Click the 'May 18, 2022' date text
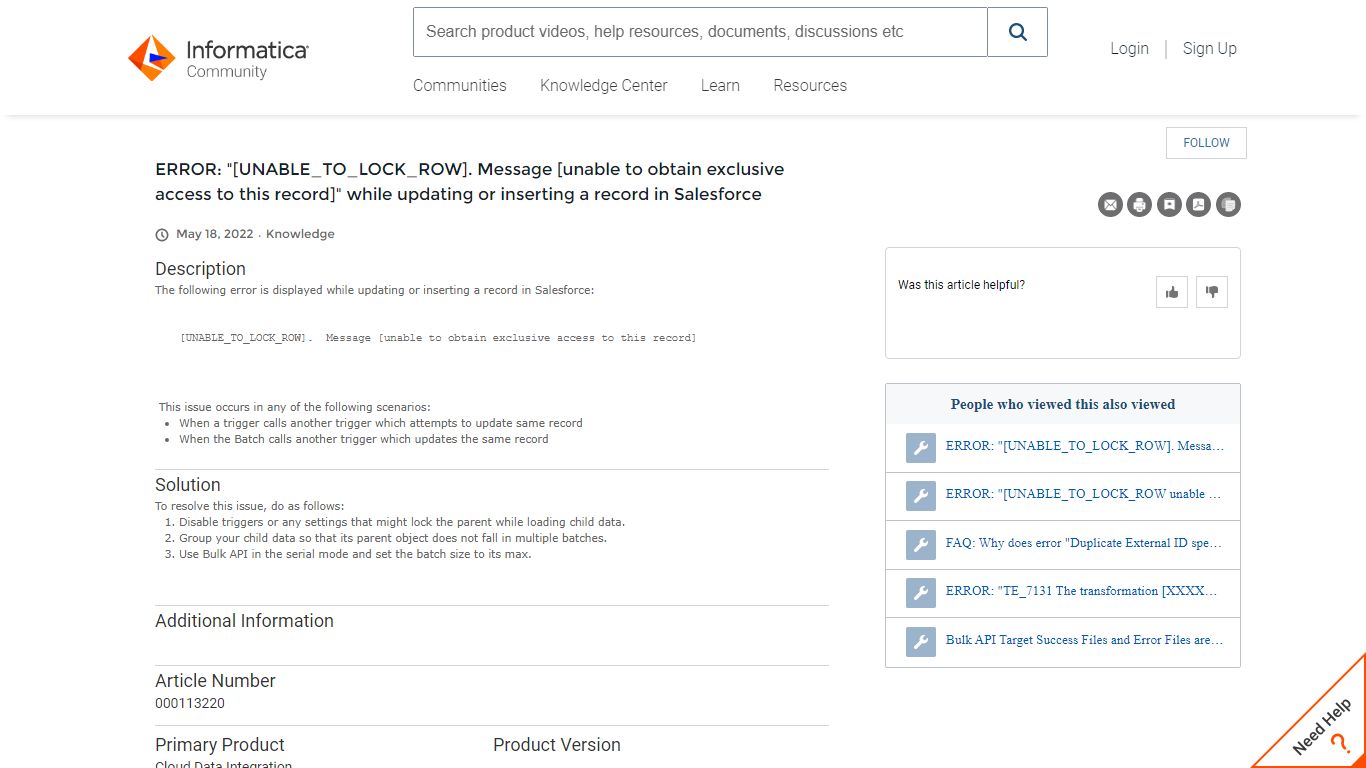Viewport: 1366px width, 768px height. tap(215, 234)
